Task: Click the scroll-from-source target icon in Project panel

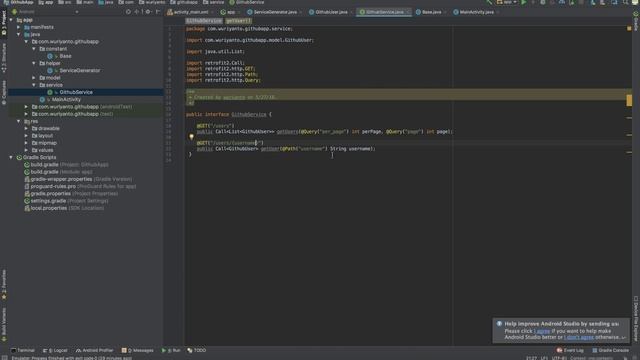Action: click(x=129, y=12)
